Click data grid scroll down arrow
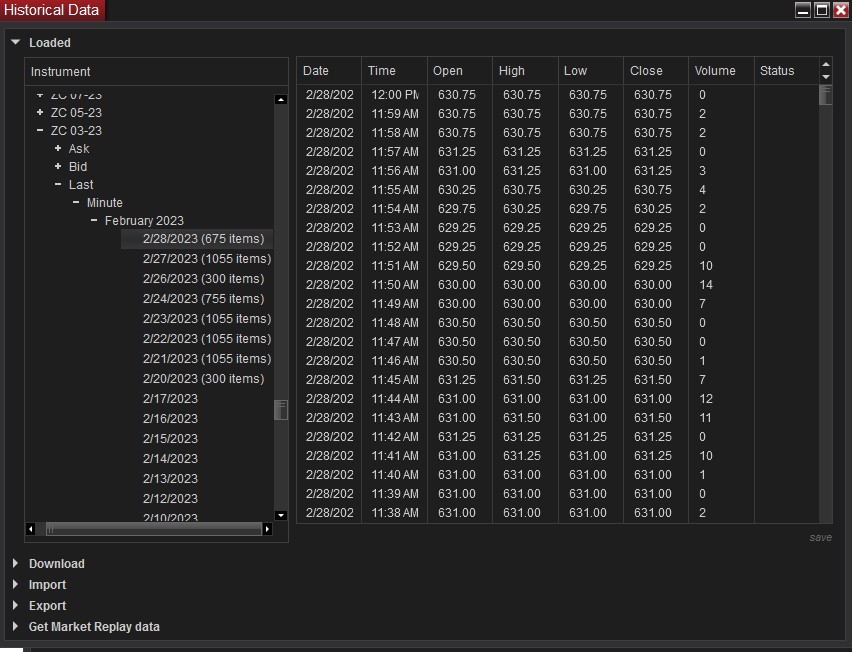Viewport: 852px width, 652px height. [x=826, y=77]
